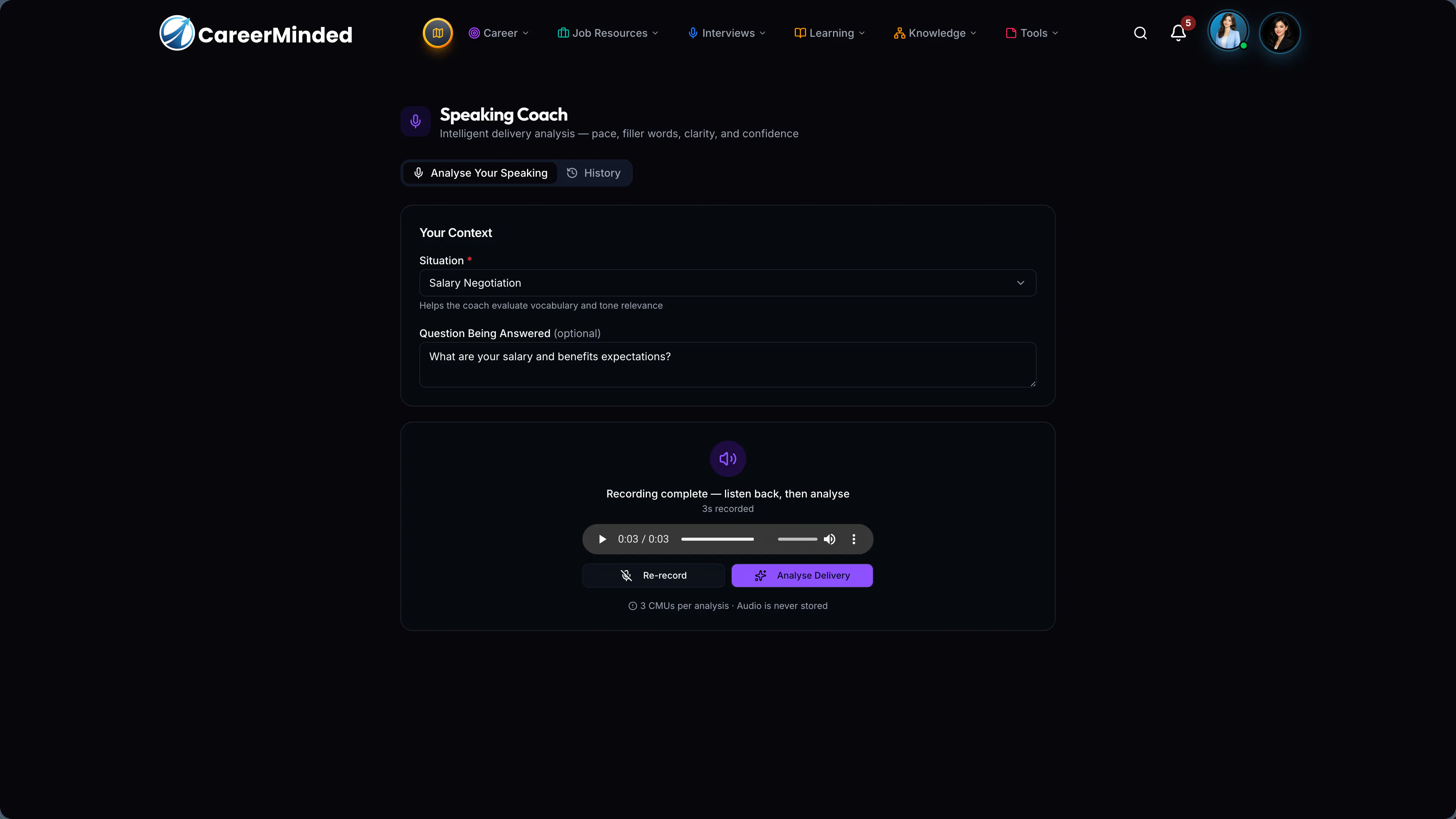
Task: Open the audio player three-dot menu
Action: click(854, 539)
